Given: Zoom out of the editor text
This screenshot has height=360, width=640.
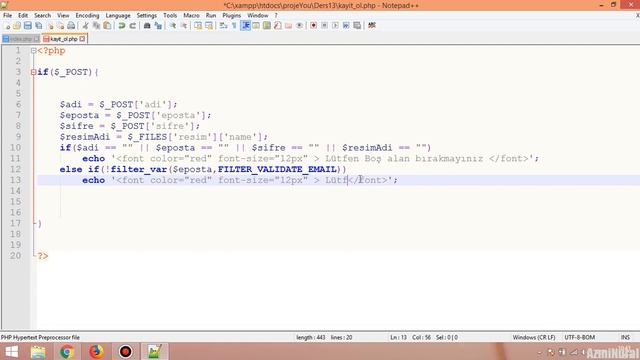Looking at the screenshot, I should coord(184,26).
